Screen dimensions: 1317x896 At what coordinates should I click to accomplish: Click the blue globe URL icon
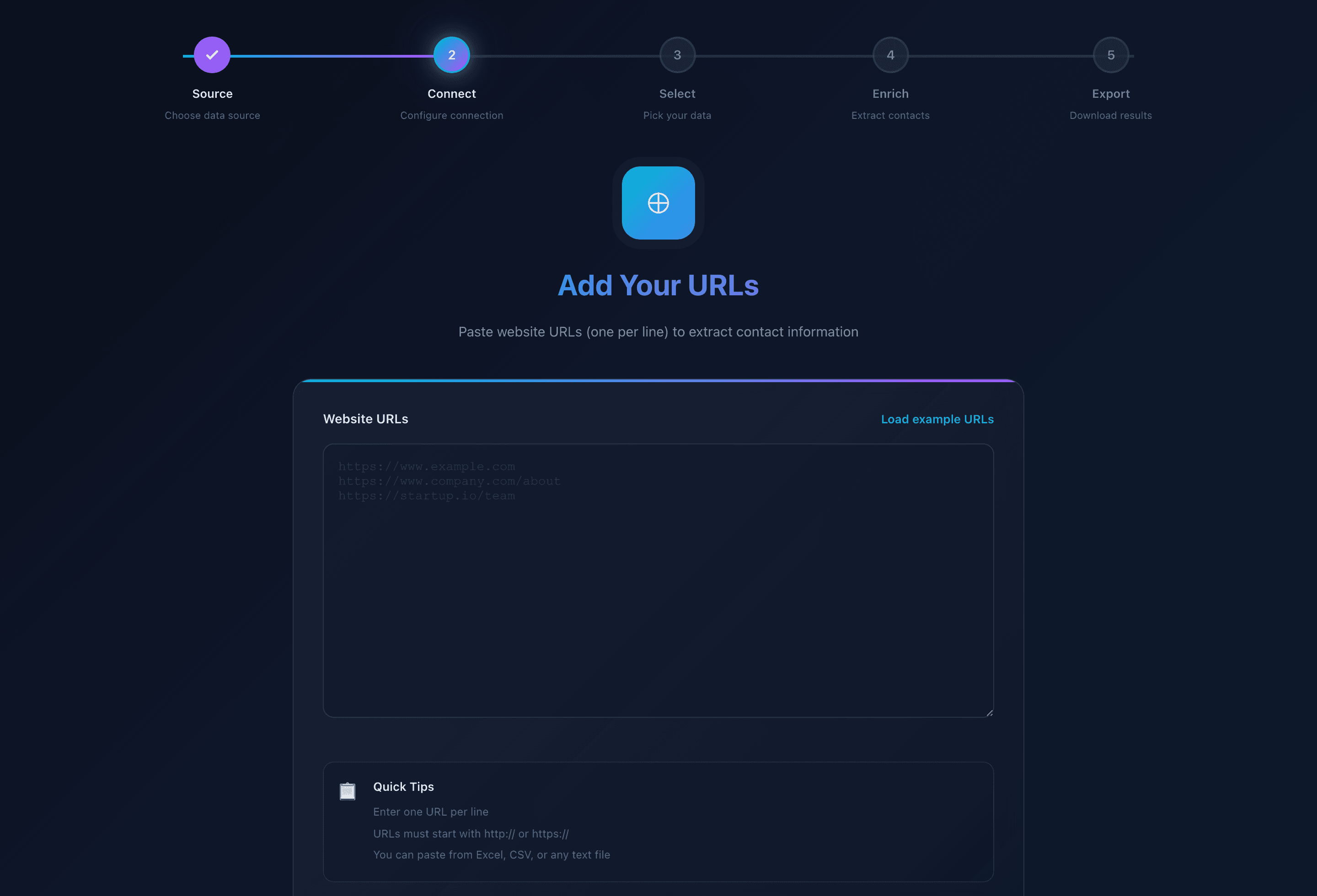(x=658, y=203)
